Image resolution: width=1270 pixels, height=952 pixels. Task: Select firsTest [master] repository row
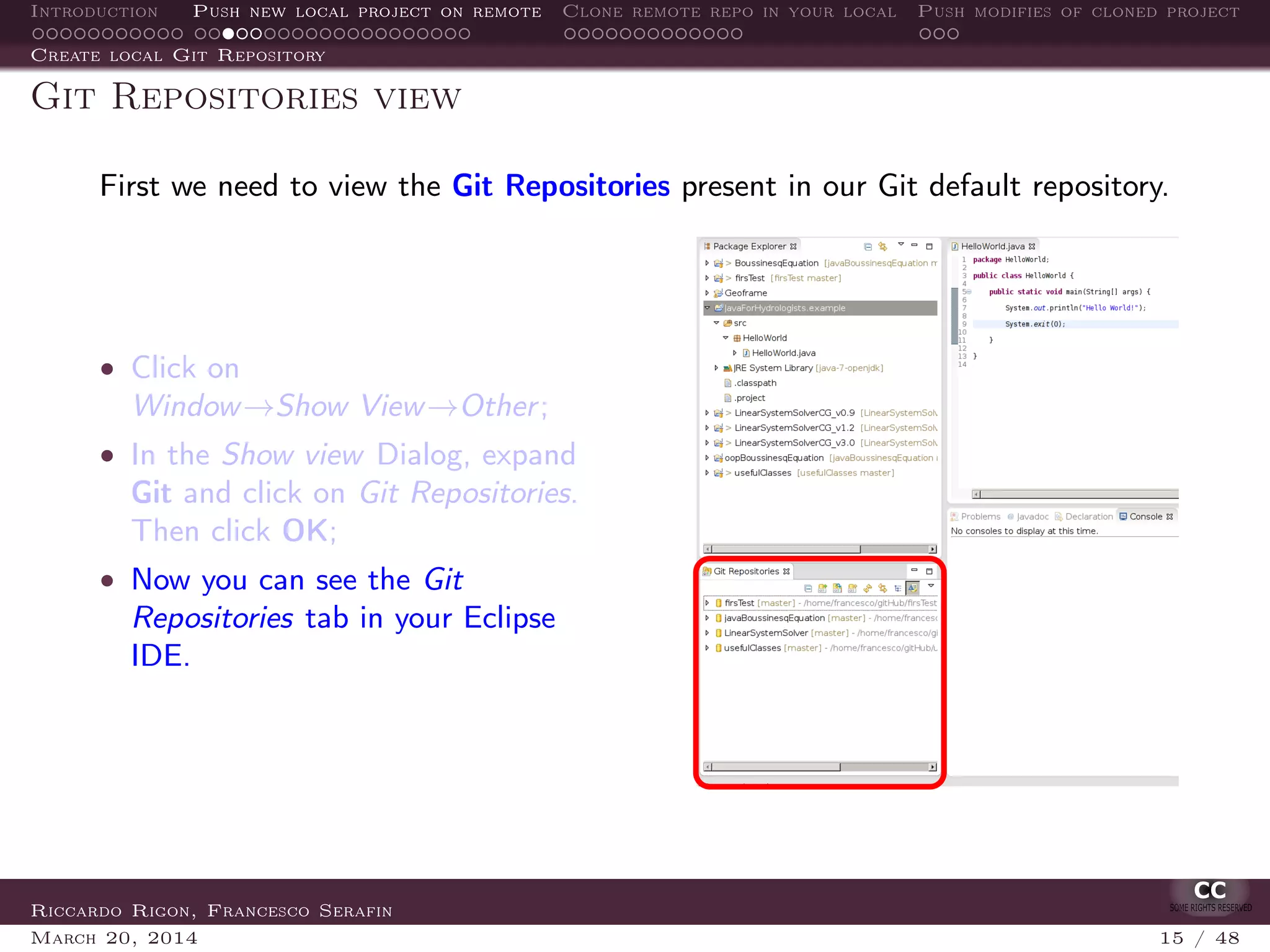(820, 602)
